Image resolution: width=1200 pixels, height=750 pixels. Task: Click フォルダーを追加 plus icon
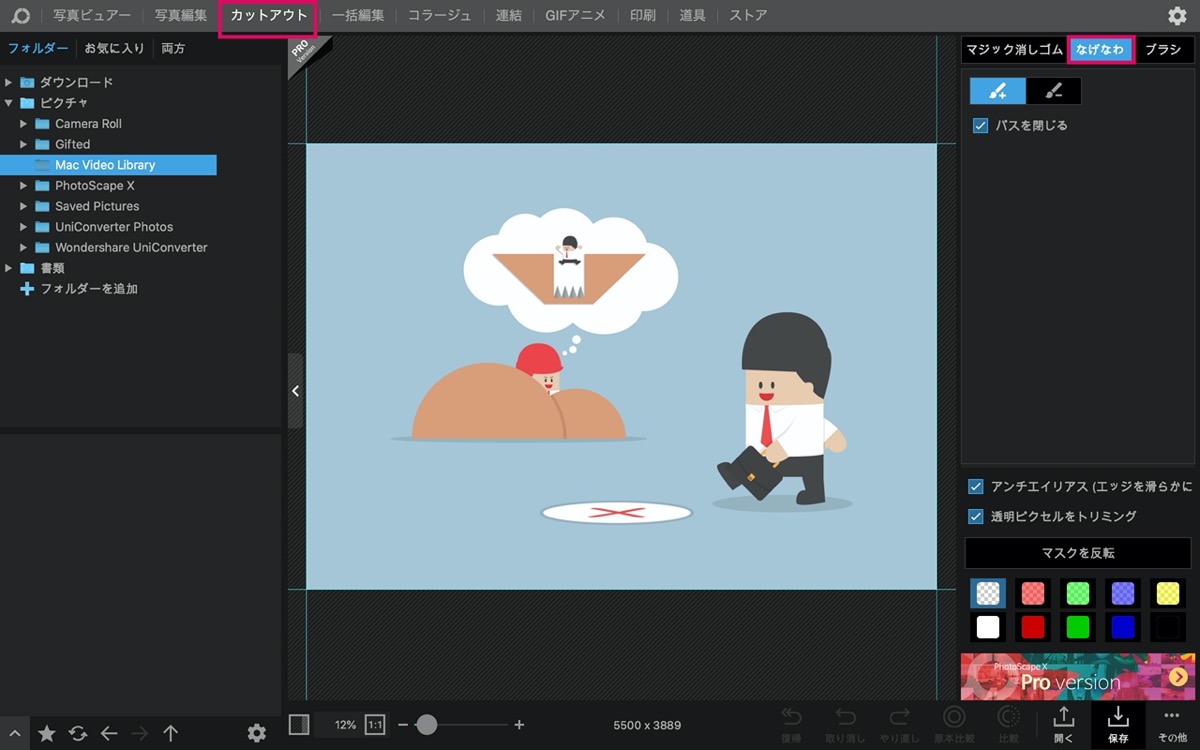point(27,289)
